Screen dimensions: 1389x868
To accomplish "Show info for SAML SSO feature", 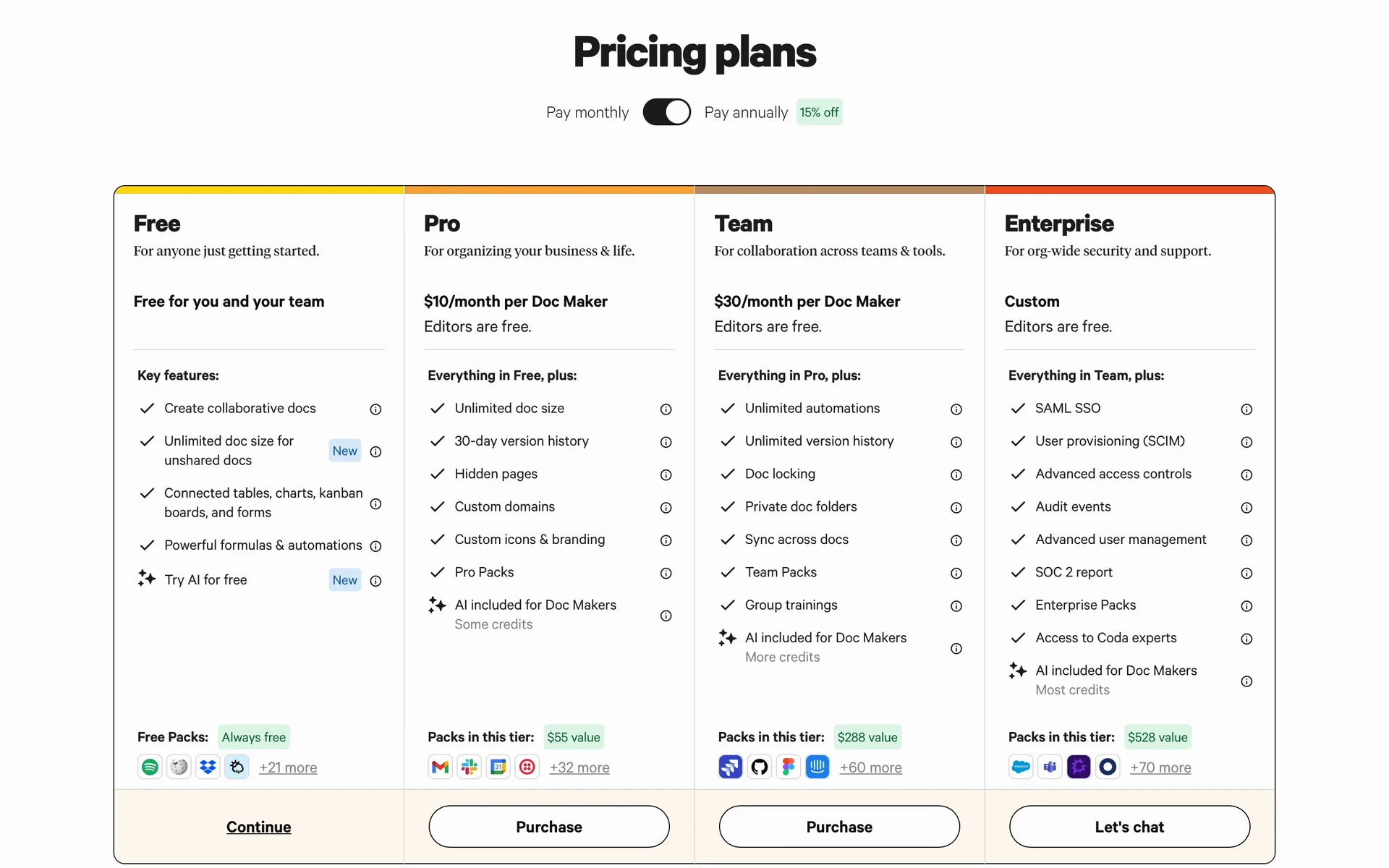I will (1246, 409).
